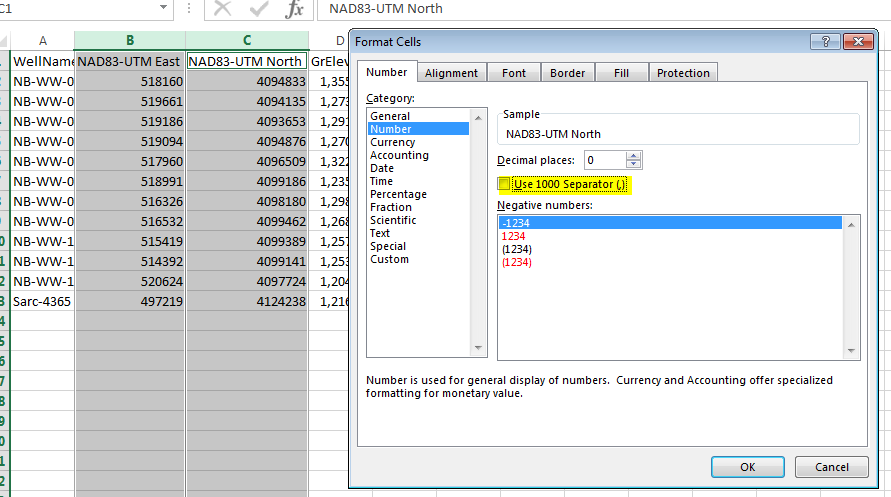Click the Cancel button

click(x=831, y=467)
